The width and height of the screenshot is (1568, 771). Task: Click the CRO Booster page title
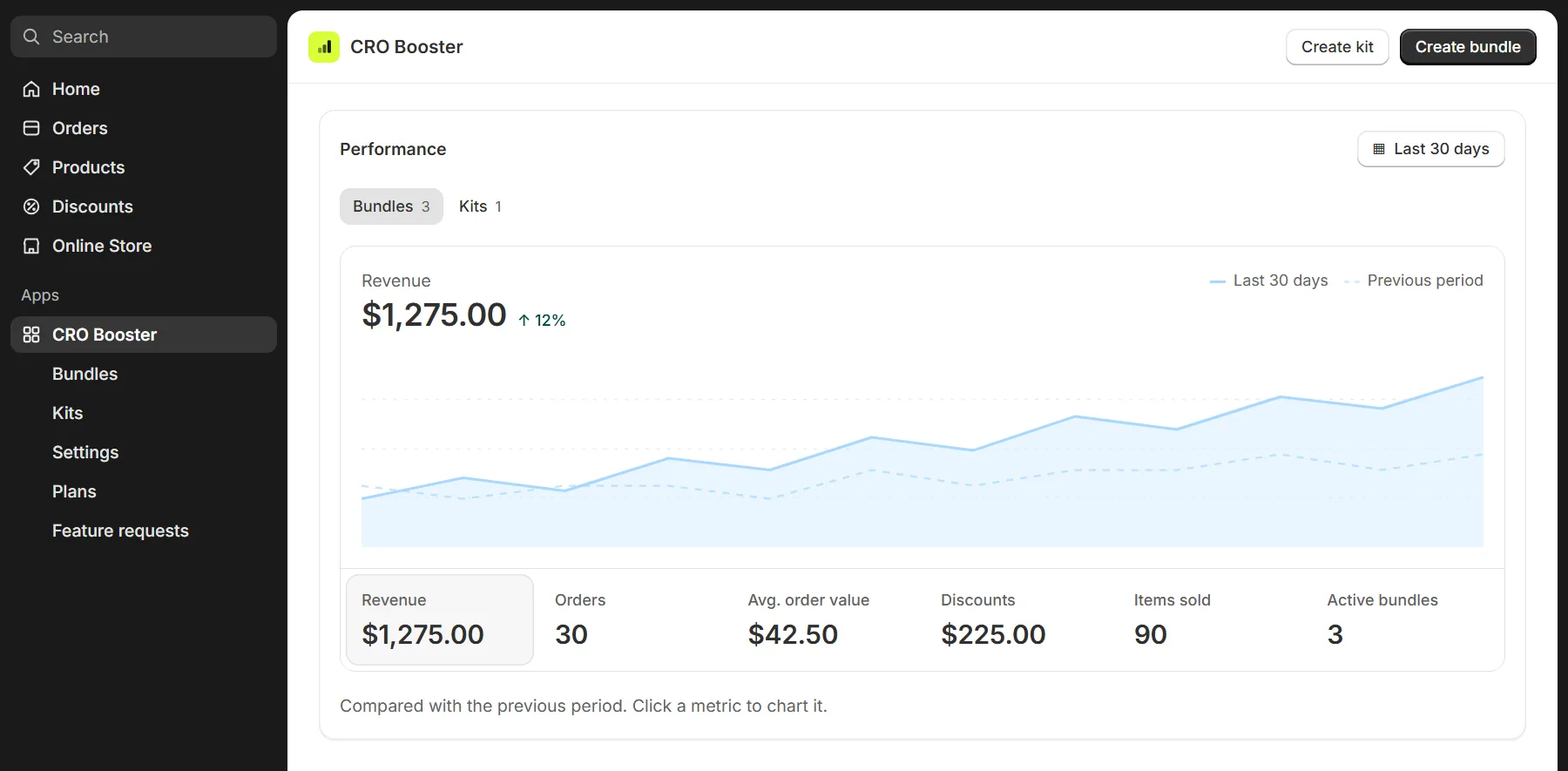[406, 47]
